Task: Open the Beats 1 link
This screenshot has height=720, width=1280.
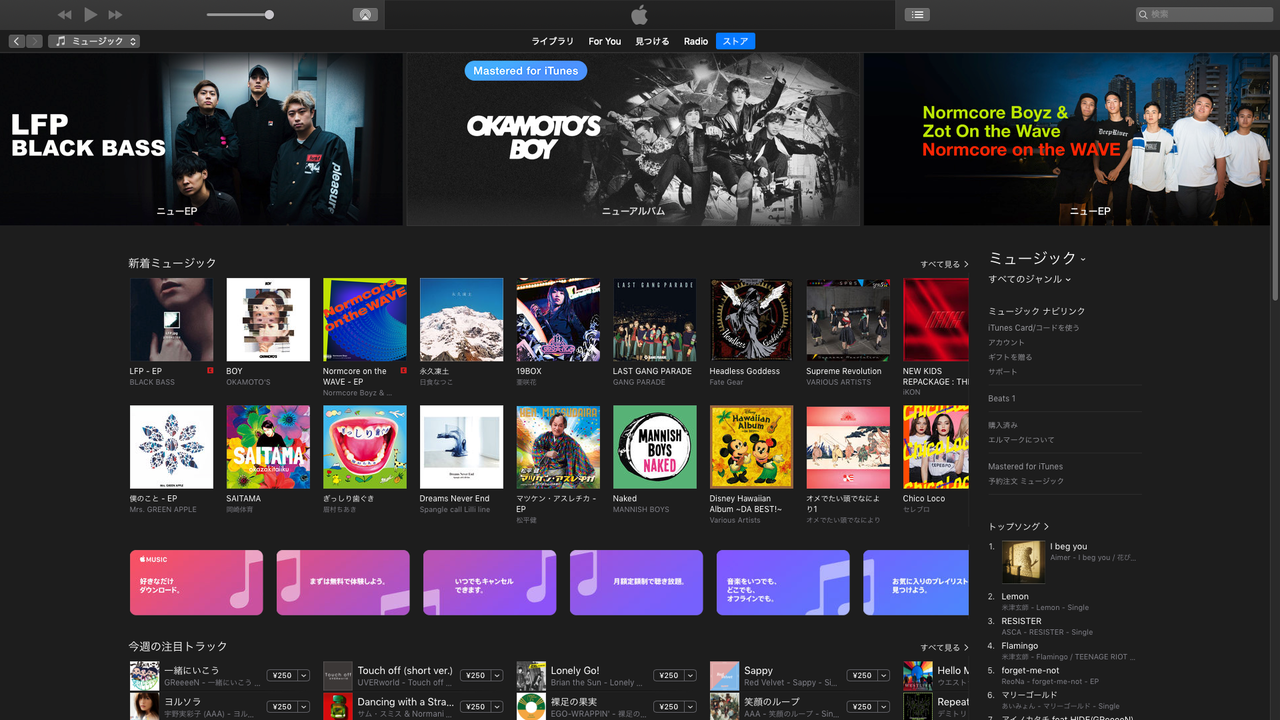Action: [x=1002, y=399]
